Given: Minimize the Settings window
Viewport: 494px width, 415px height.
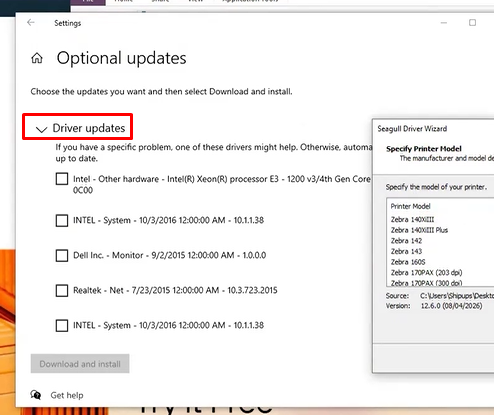Looking at the screenshot, I should click(444, 23).
